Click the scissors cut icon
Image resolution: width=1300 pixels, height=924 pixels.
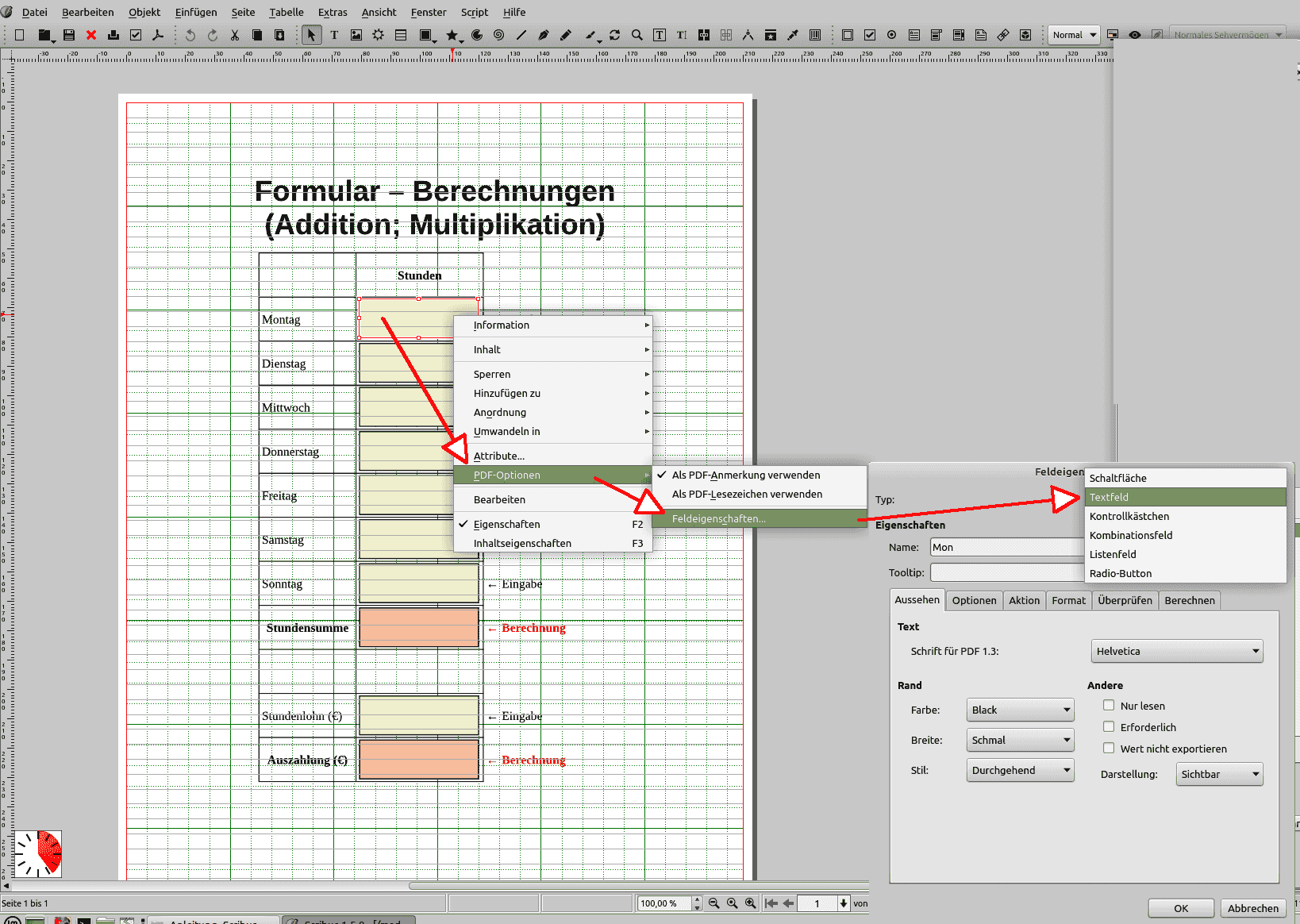click(235, 35)
